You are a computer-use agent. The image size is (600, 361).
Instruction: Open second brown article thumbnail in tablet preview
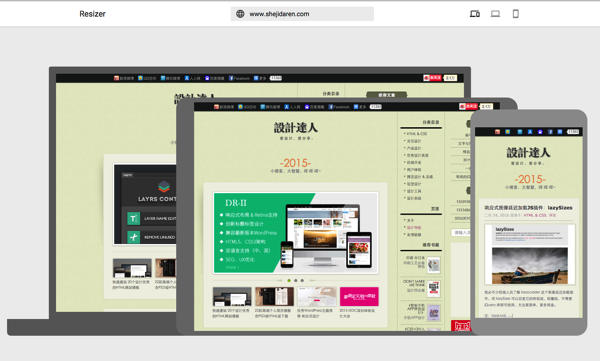pos(274,297)
